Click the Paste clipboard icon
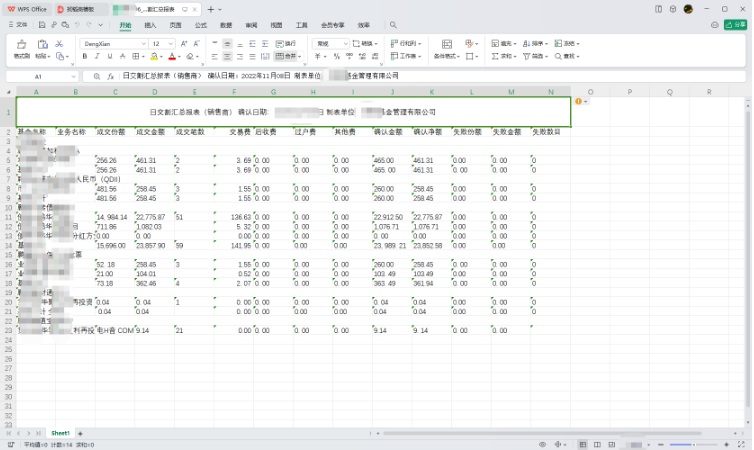The width and height of the screenshot is (754, 450). pyautogui.click(x=42, y=44)
